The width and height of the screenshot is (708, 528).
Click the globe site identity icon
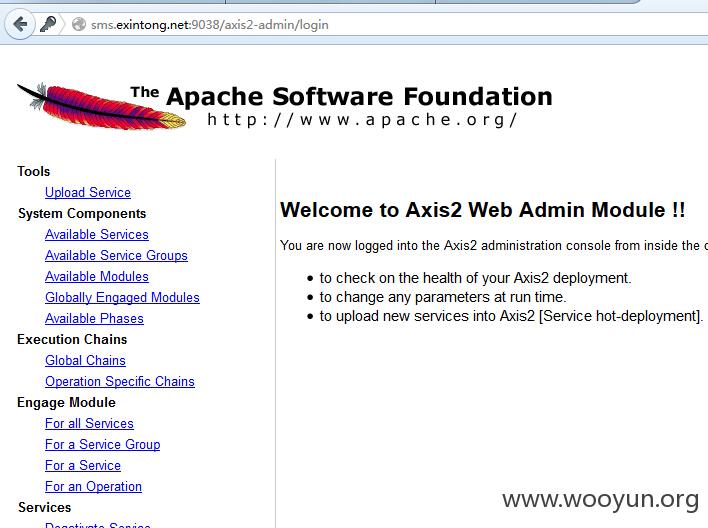(x=79, y=24)
